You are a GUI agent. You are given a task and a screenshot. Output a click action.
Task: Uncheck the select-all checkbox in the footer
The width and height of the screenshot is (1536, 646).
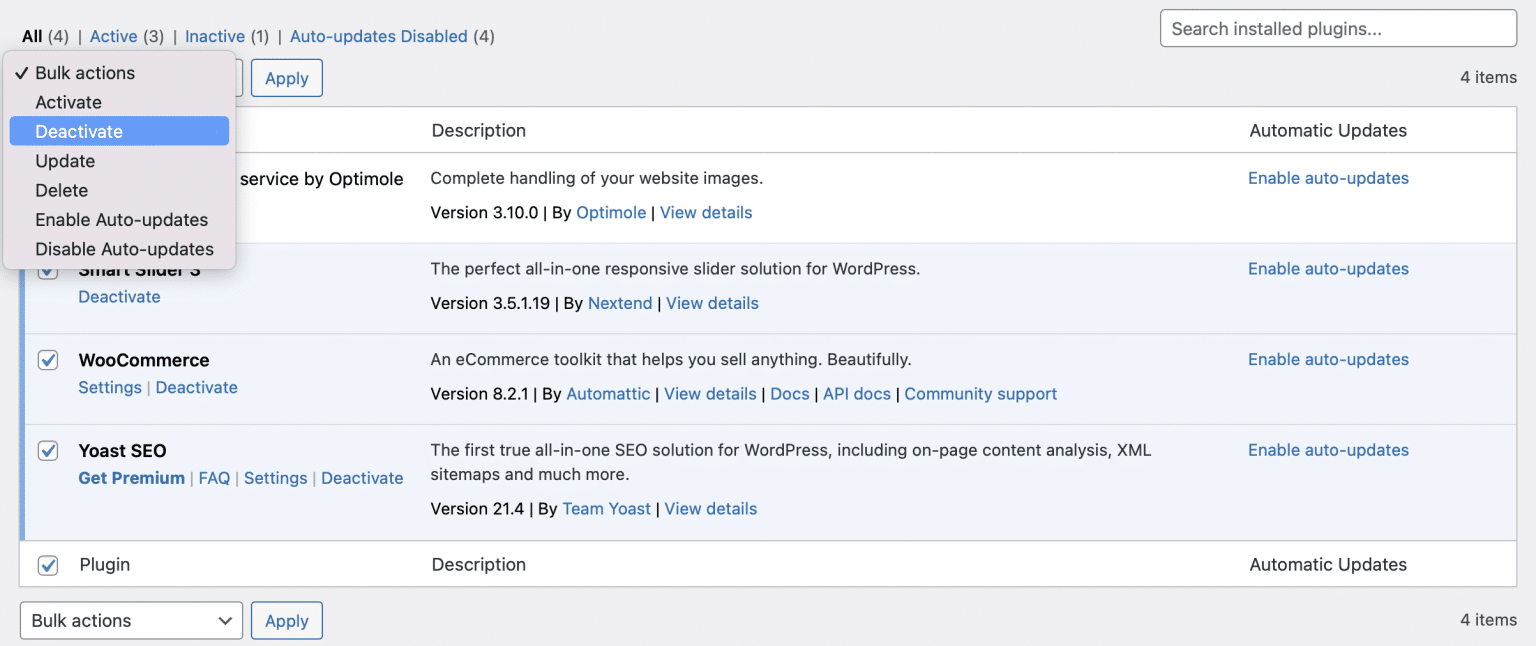(x=47, y=565)
